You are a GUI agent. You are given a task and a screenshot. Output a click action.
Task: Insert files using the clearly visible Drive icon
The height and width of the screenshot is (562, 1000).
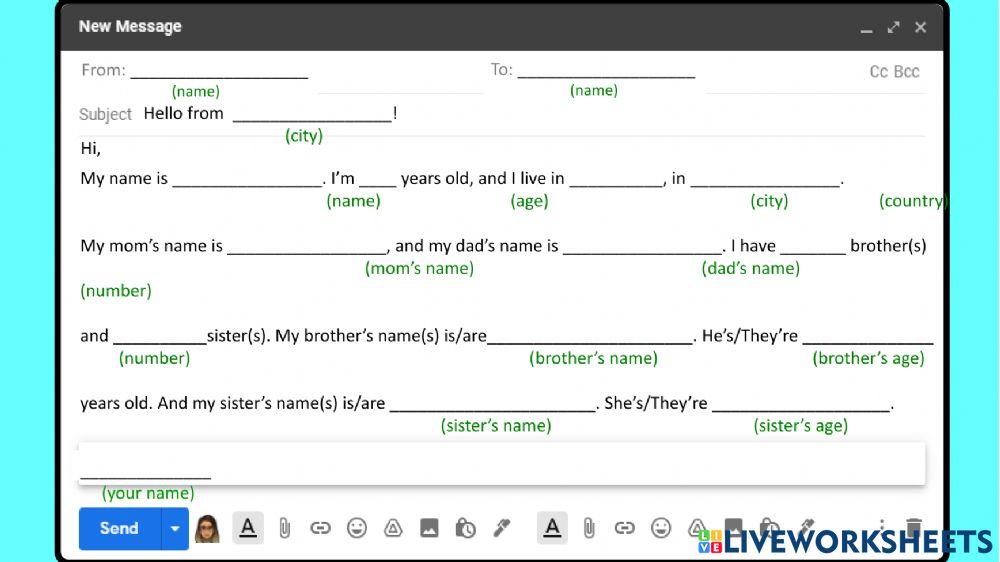click(x=393, y=528)
